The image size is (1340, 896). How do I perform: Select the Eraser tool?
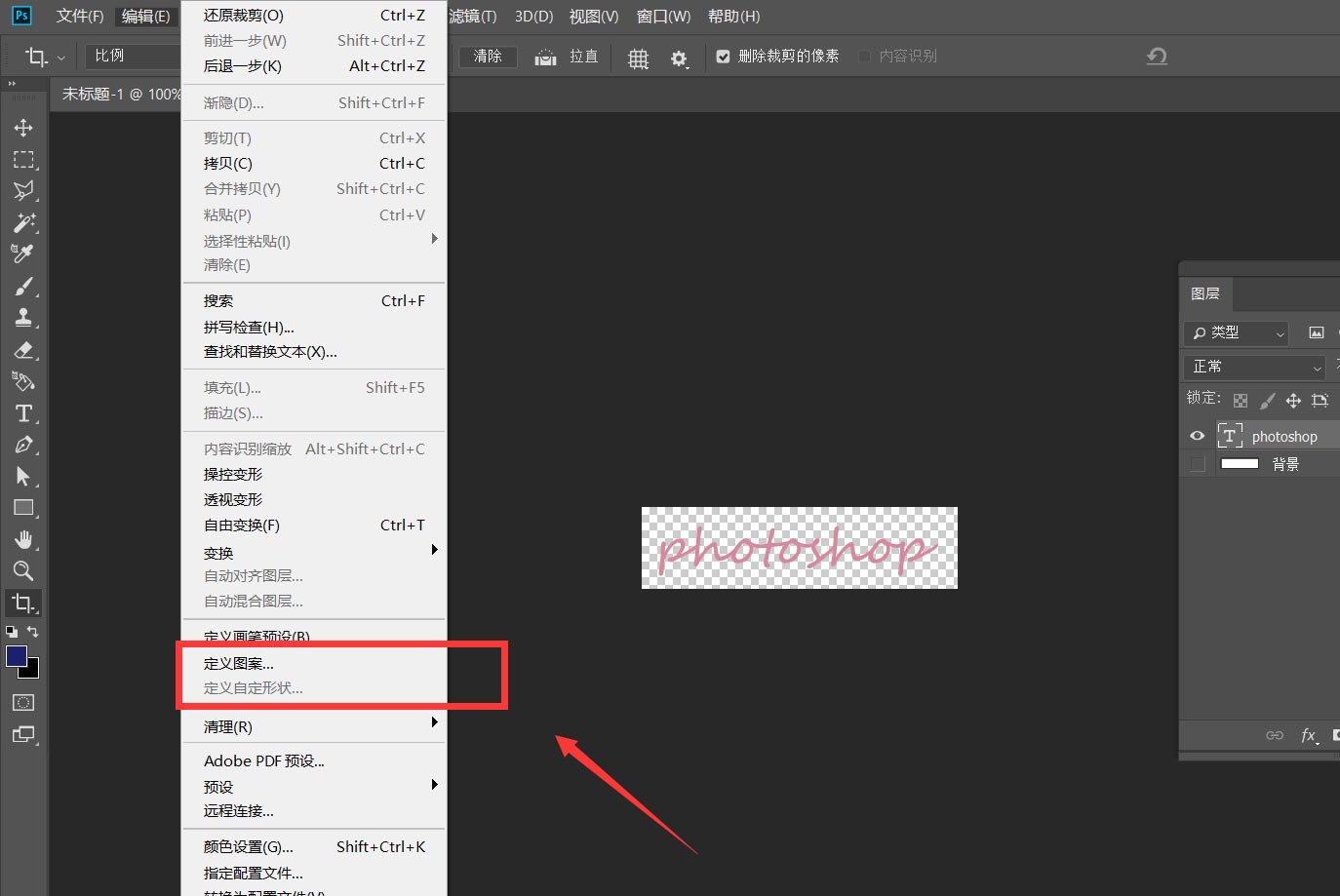tap(23, 349)
